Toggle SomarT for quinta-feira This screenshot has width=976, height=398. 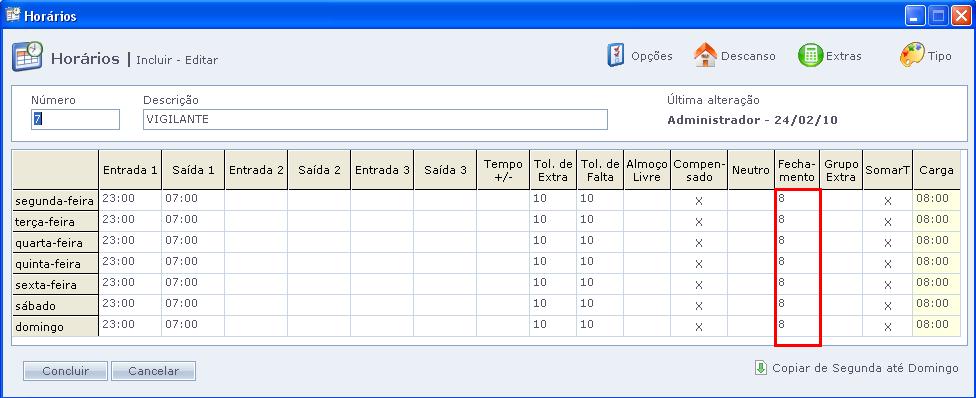coord(888,264)
